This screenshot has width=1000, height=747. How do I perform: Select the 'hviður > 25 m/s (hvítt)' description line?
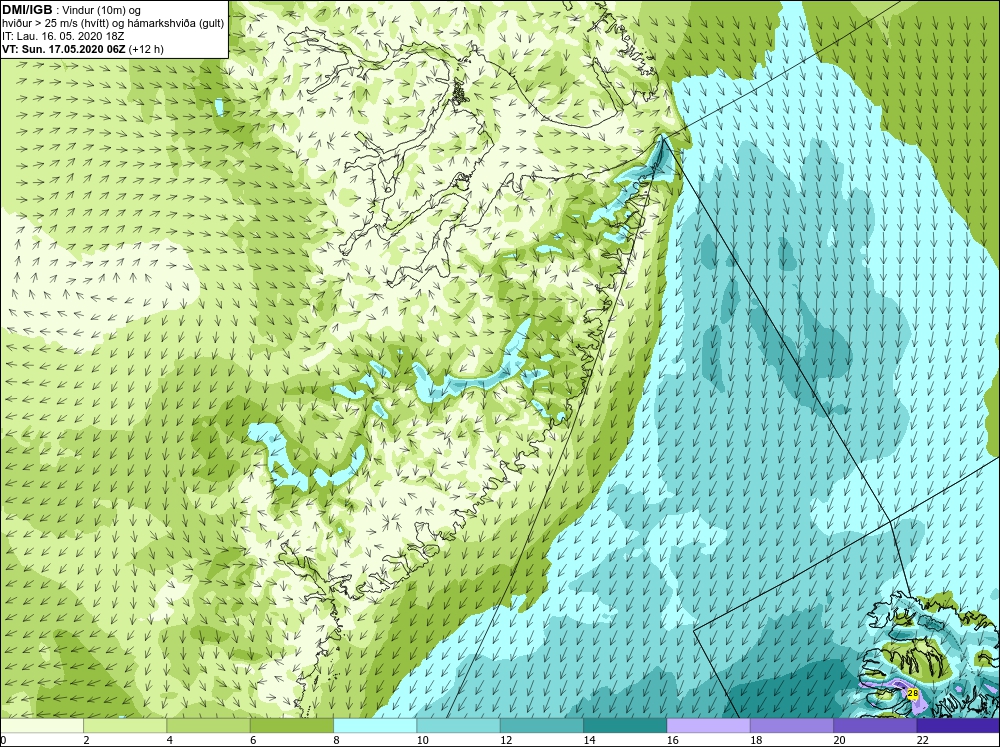(113, 23)
